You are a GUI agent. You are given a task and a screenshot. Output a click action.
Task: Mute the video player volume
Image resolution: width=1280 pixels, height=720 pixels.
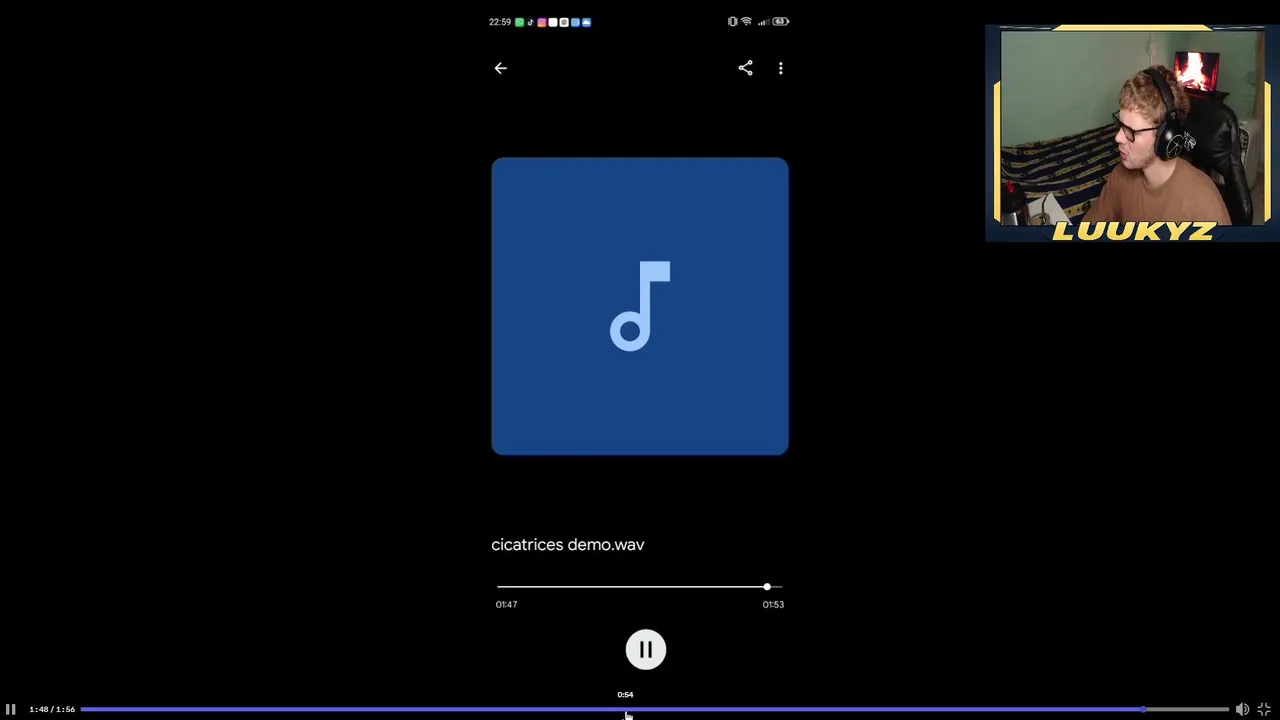pos(1242,709)
